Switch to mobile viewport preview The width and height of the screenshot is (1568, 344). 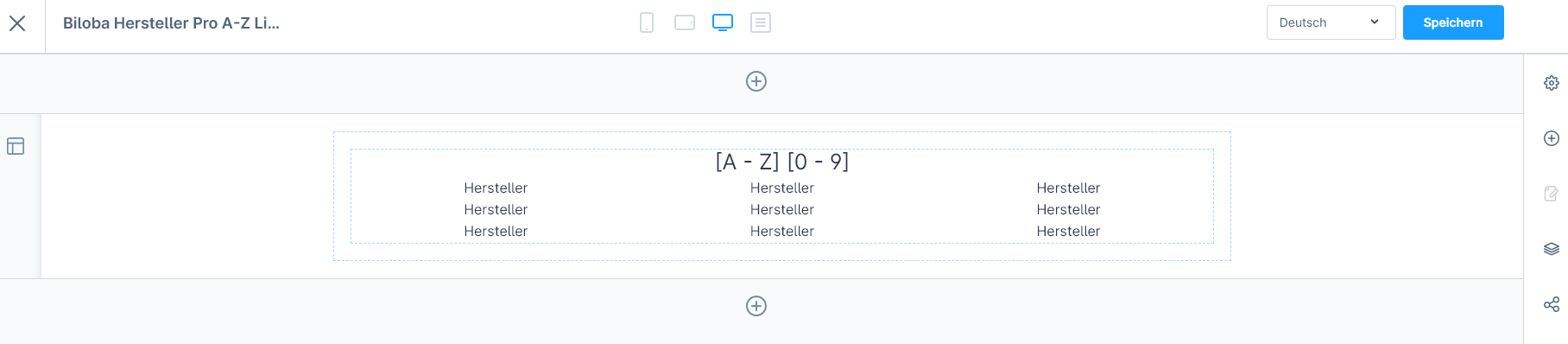[647, 22]
